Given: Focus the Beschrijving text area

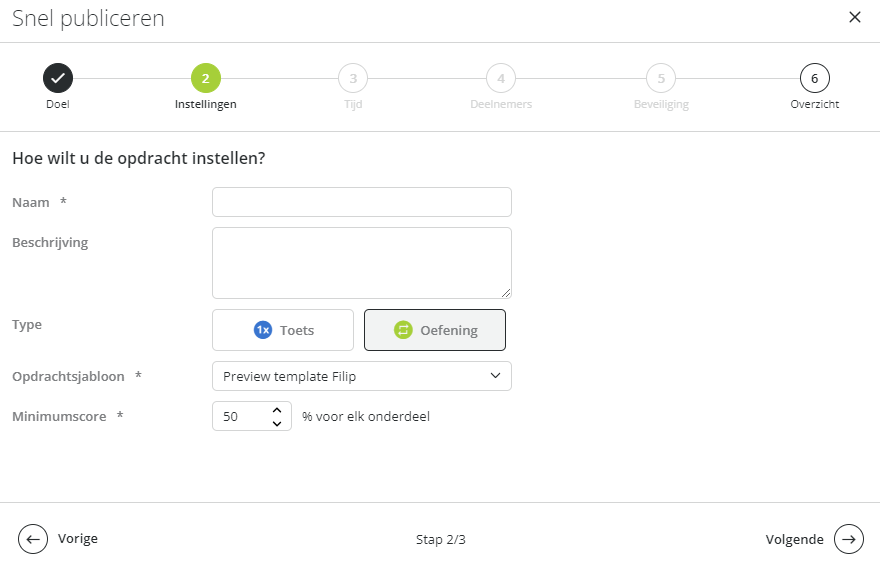Looking at the screenshot, I should point(362,263).
